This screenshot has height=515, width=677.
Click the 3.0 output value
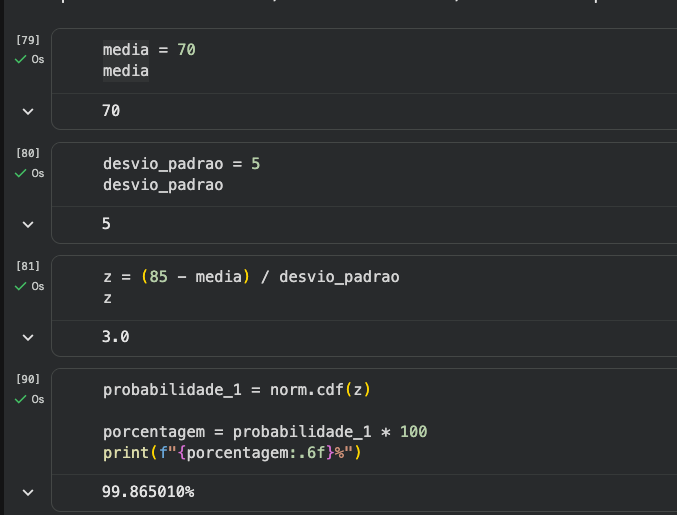coord(115,337)
